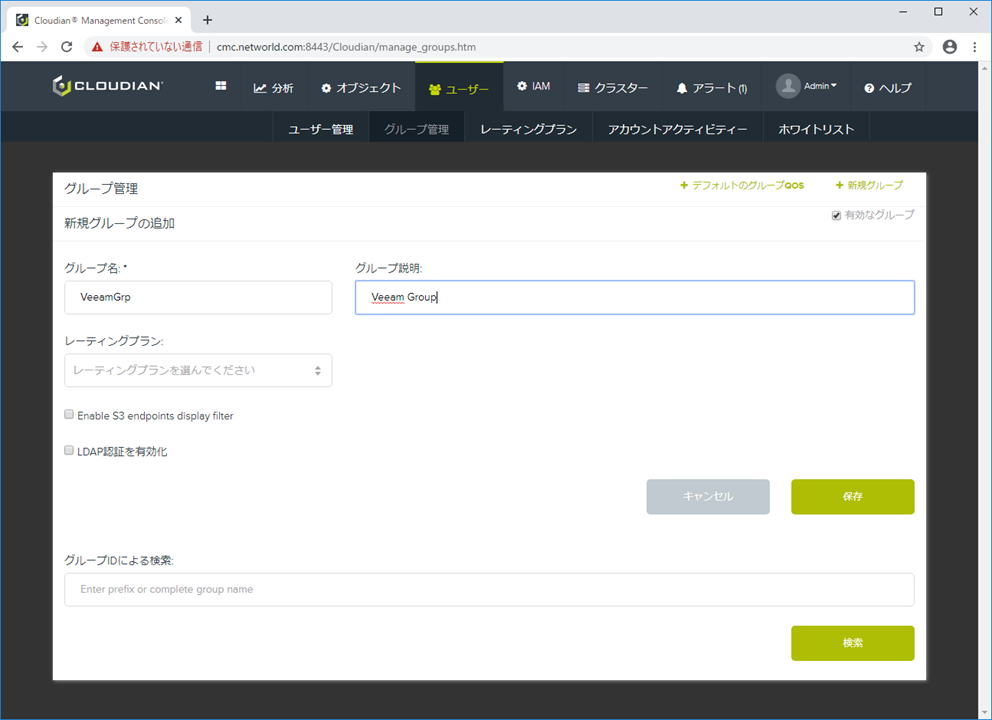The height and width of the screenshot is (720, 992).
Task: Expand the Admin account dropdown
Action: (807, 86)
